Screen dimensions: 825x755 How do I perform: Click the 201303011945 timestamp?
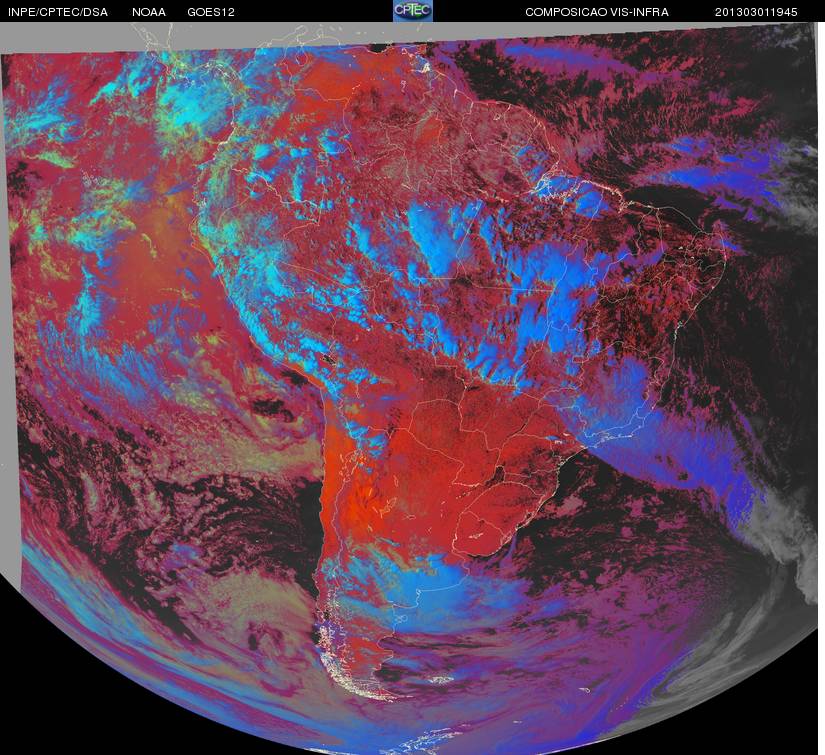(756, 12)
